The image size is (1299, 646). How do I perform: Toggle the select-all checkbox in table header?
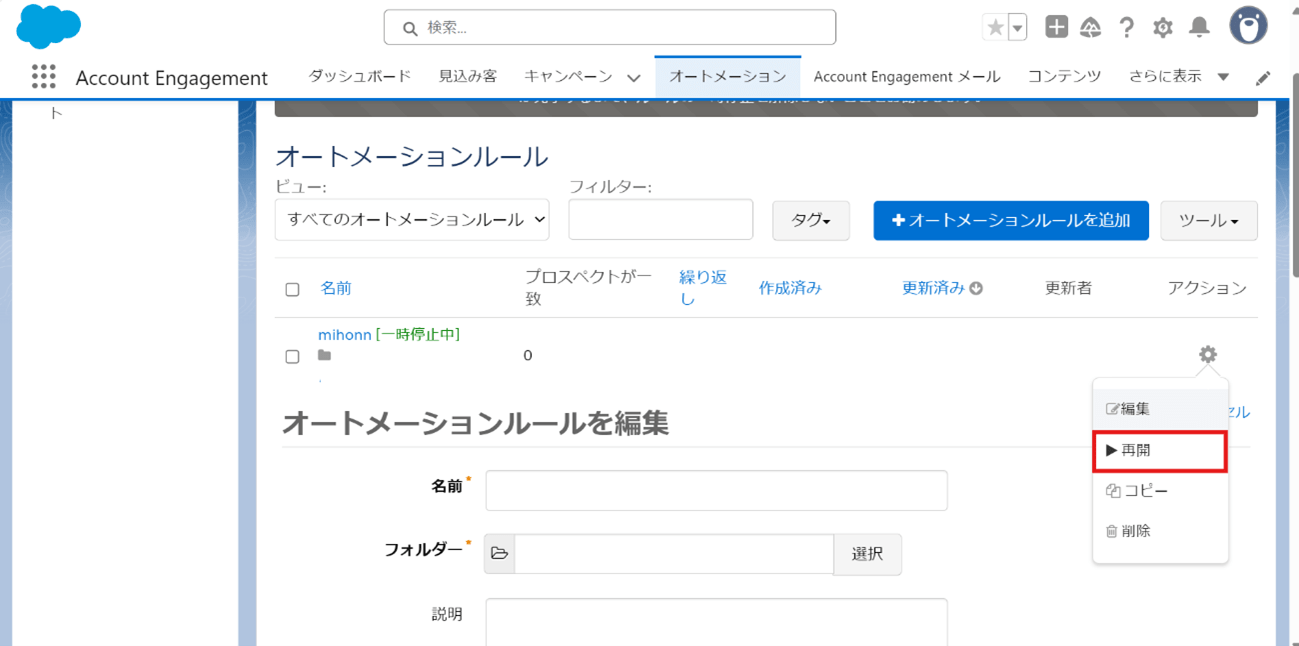click(x=292, y=289)
